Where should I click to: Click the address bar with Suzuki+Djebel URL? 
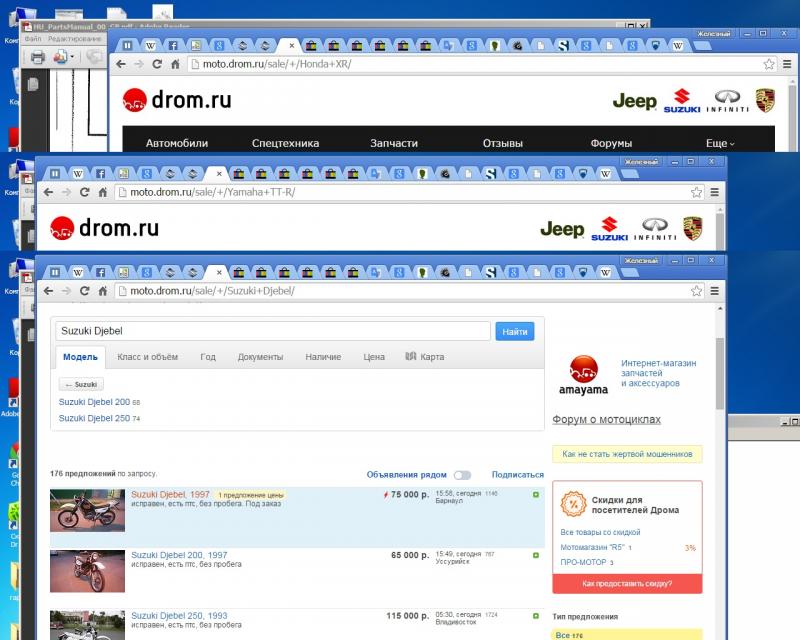[x=403, y=291]
